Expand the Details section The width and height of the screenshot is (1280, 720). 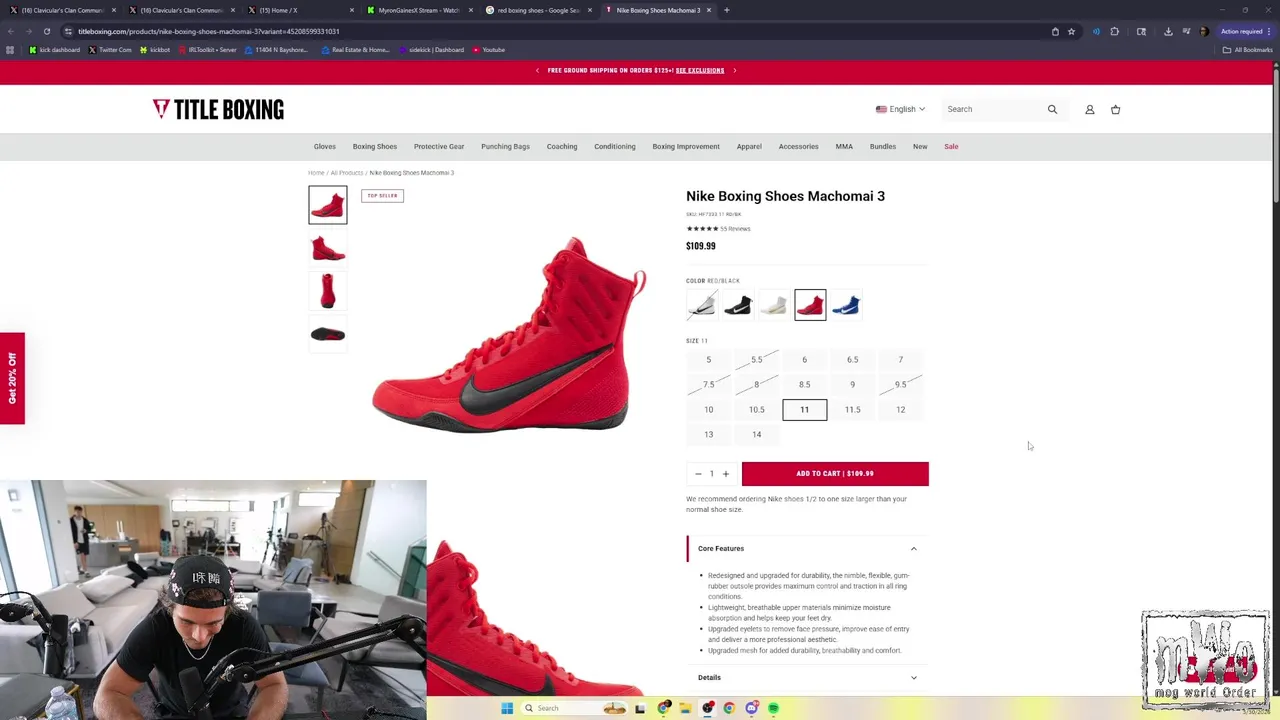tap(807, 678)
